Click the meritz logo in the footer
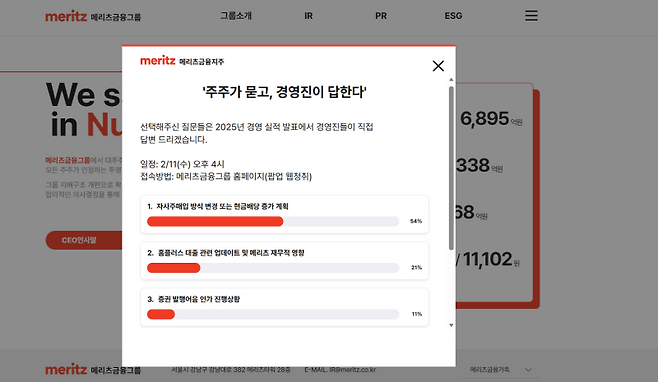Screen dimensions: 658x382 click(93, 369)
